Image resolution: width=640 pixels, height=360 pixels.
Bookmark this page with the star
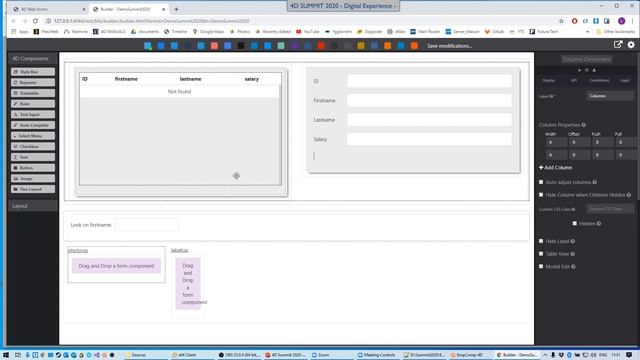[x=561, y=21]
